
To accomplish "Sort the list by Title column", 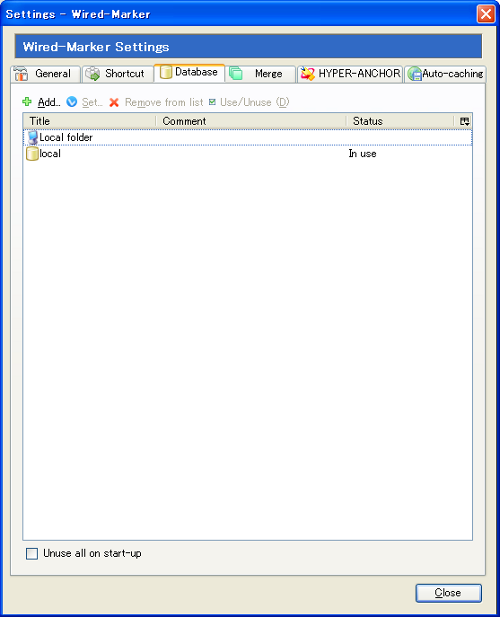I will coord(90,121).
